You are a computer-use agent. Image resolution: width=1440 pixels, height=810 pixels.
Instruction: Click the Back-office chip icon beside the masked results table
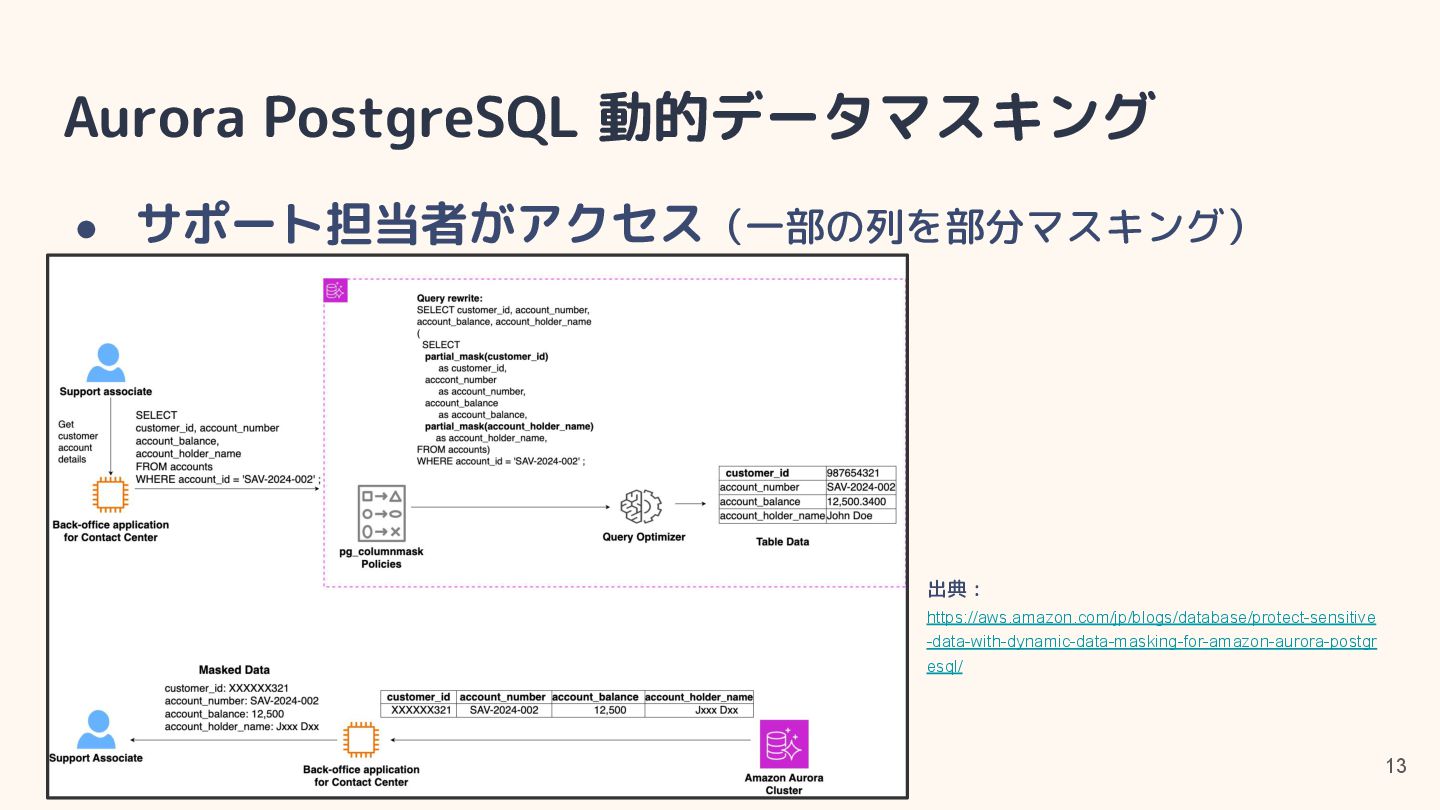[x=360, y=740]
